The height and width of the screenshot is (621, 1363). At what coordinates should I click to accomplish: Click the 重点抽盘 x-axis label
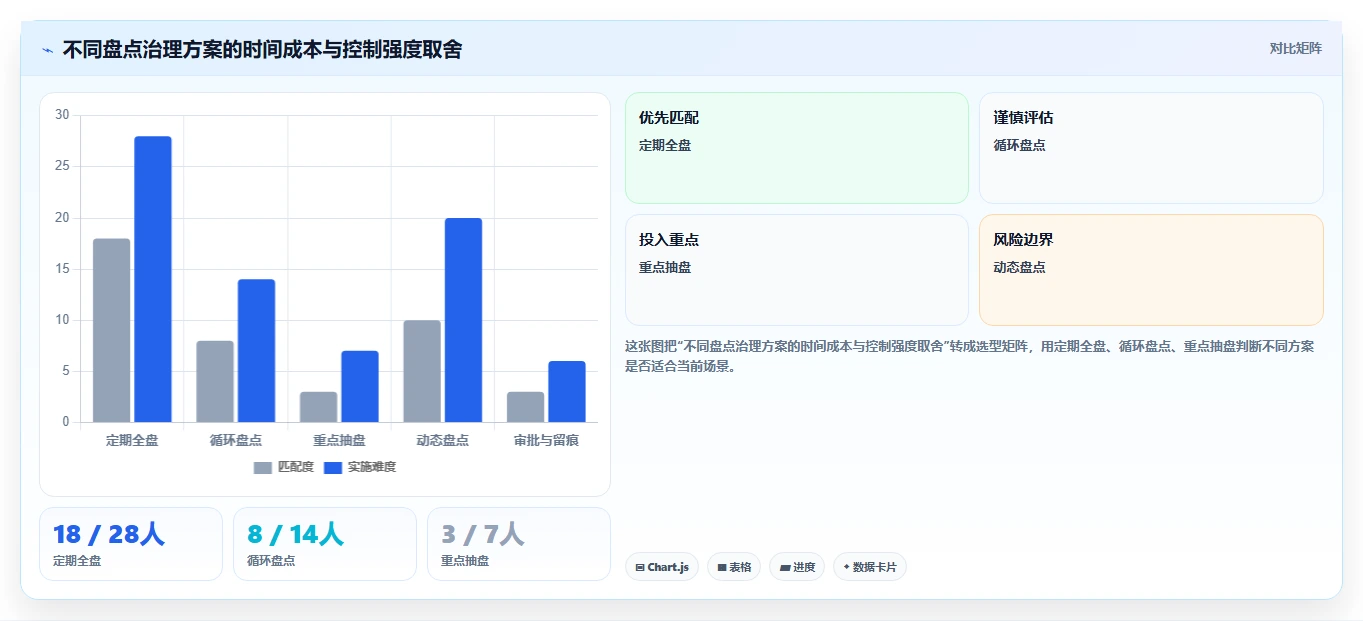point(339,440)
